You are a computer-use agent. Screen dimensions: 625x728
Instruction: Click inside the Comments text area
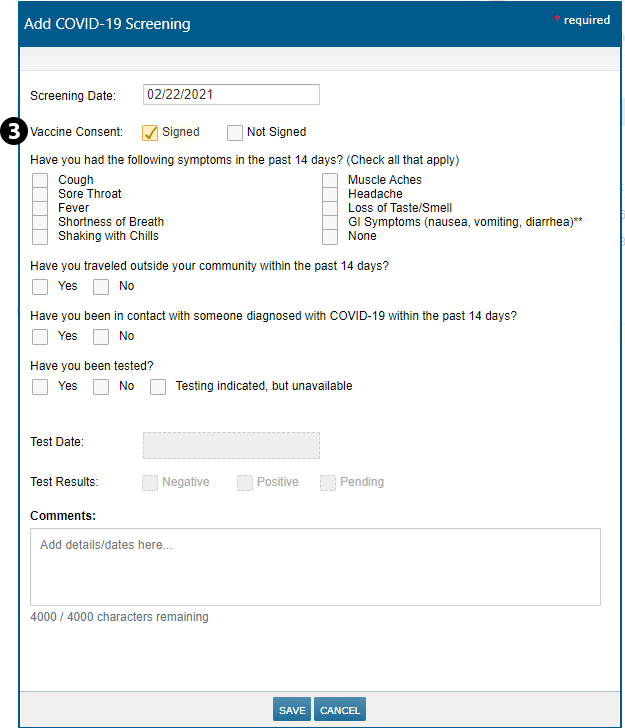tap(315, 567)
